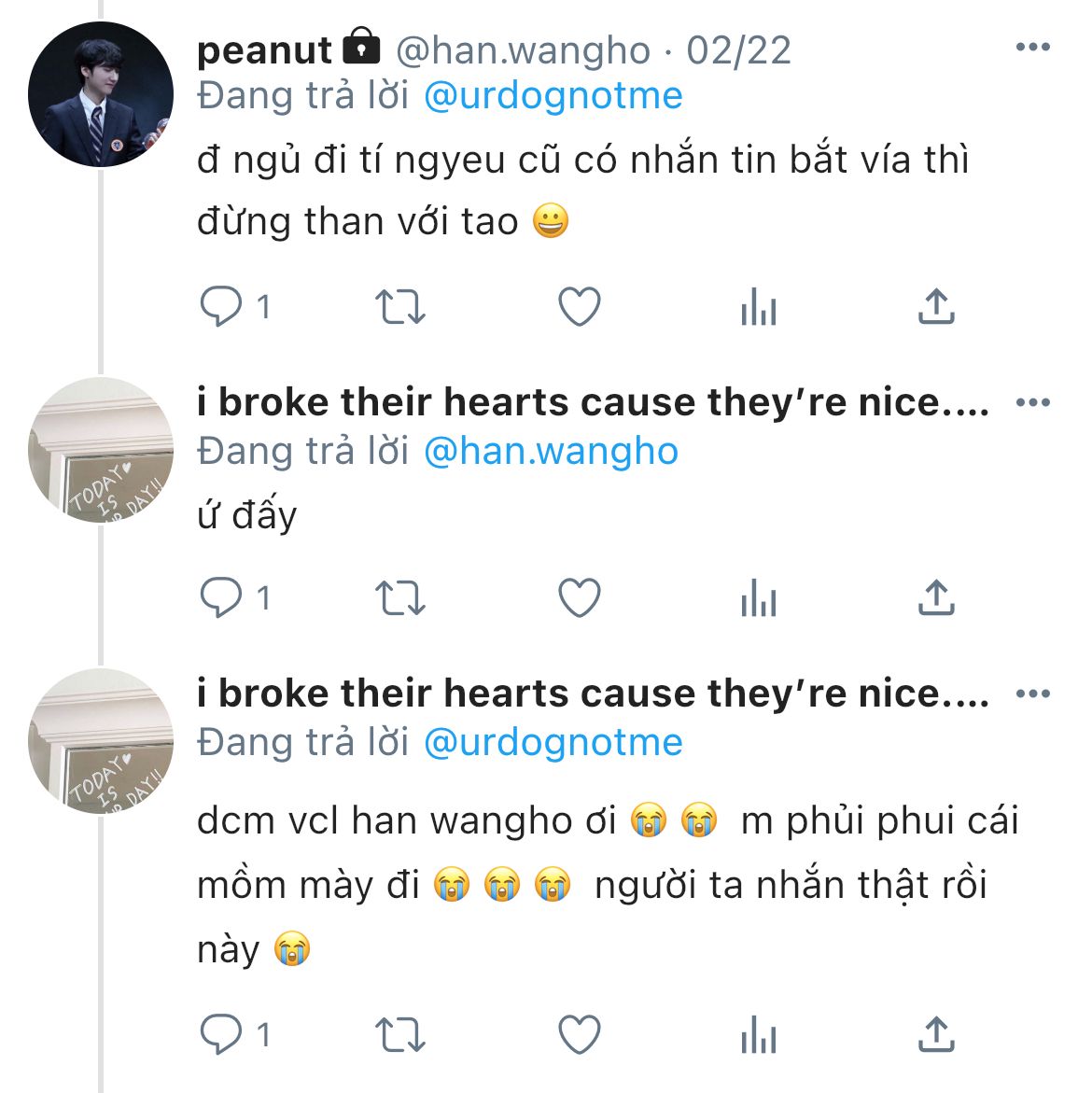Like the 'ứ đấy' tweet

pyautogui.click(x=579, y=598)
